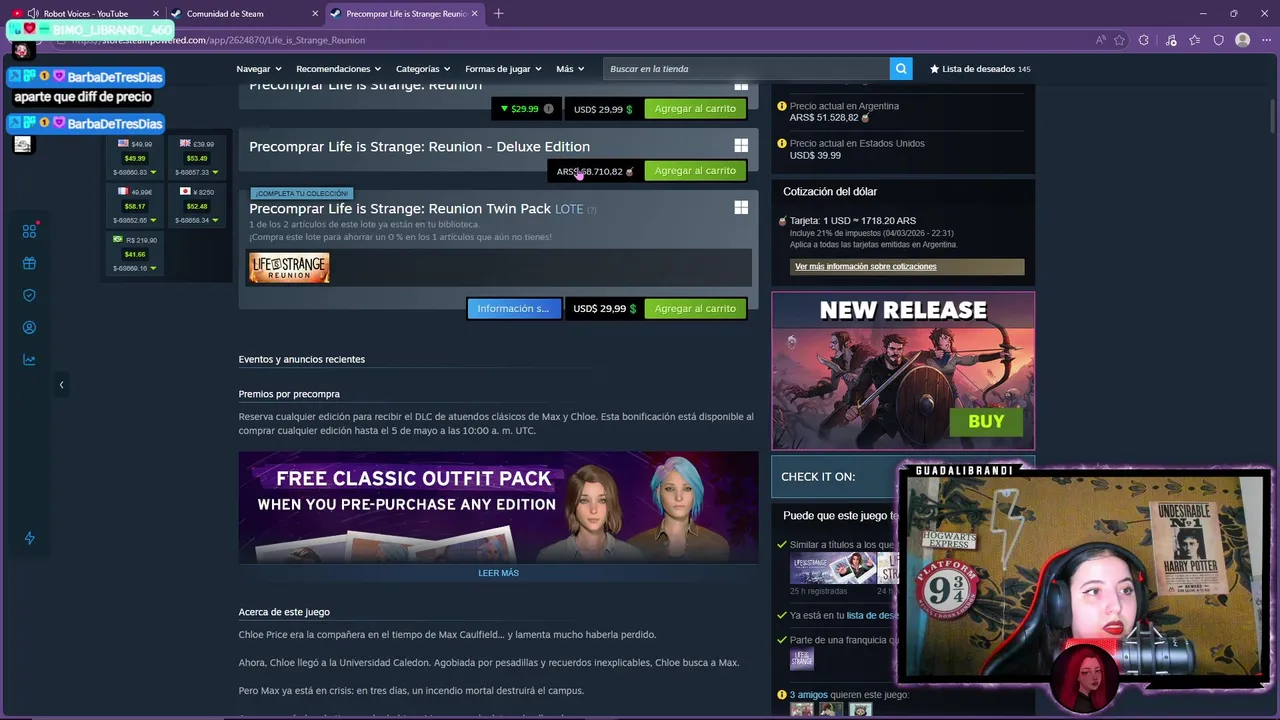Collapse the left sidebar with arrow

coord(61,384)
